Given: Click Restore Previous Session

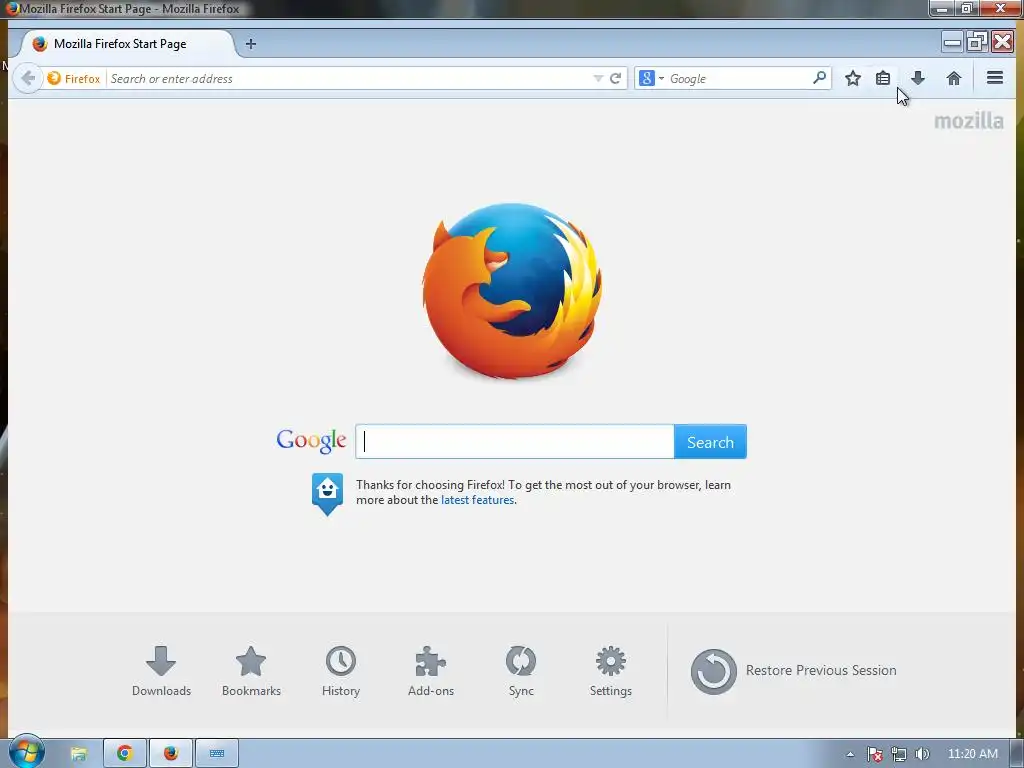Looking at the screenshot, I should tap(793, 671).
